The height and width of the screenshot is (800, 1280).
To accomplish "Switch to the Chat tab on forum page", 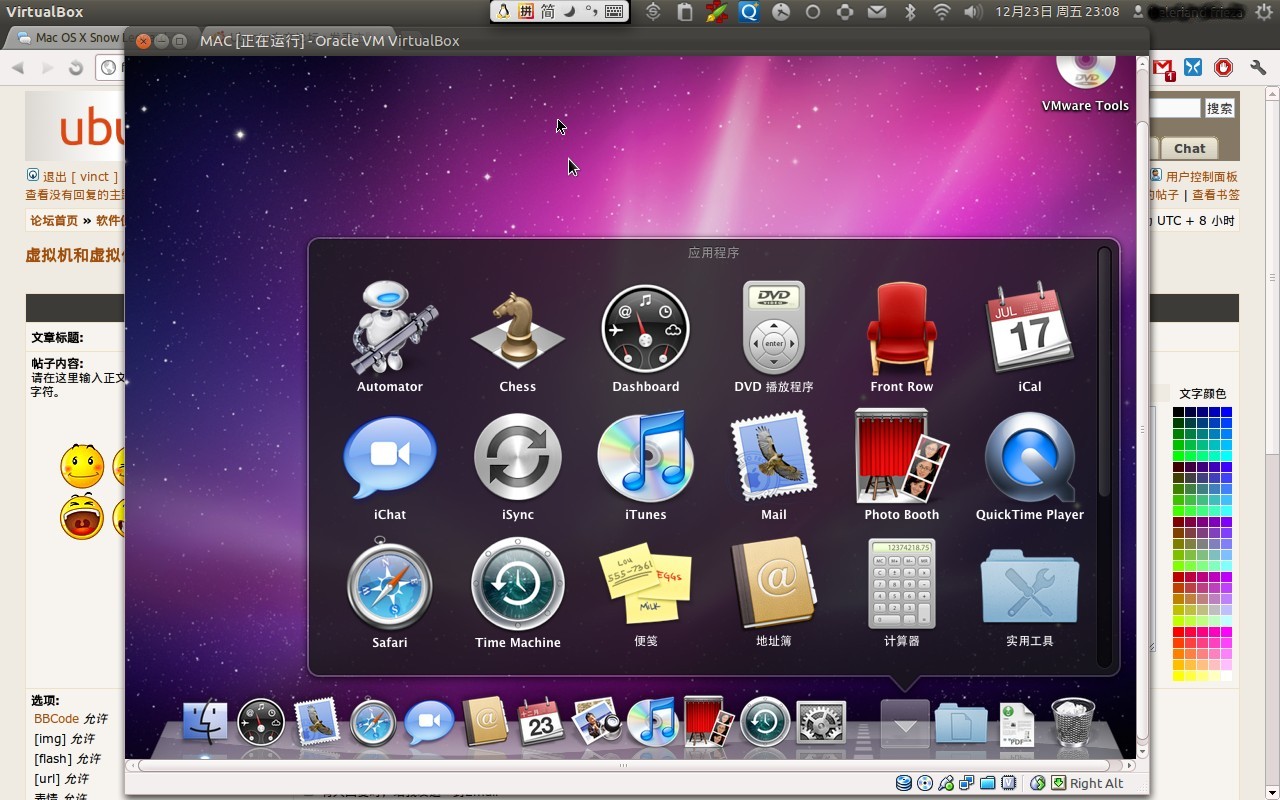I will (x=1189, y=148).
